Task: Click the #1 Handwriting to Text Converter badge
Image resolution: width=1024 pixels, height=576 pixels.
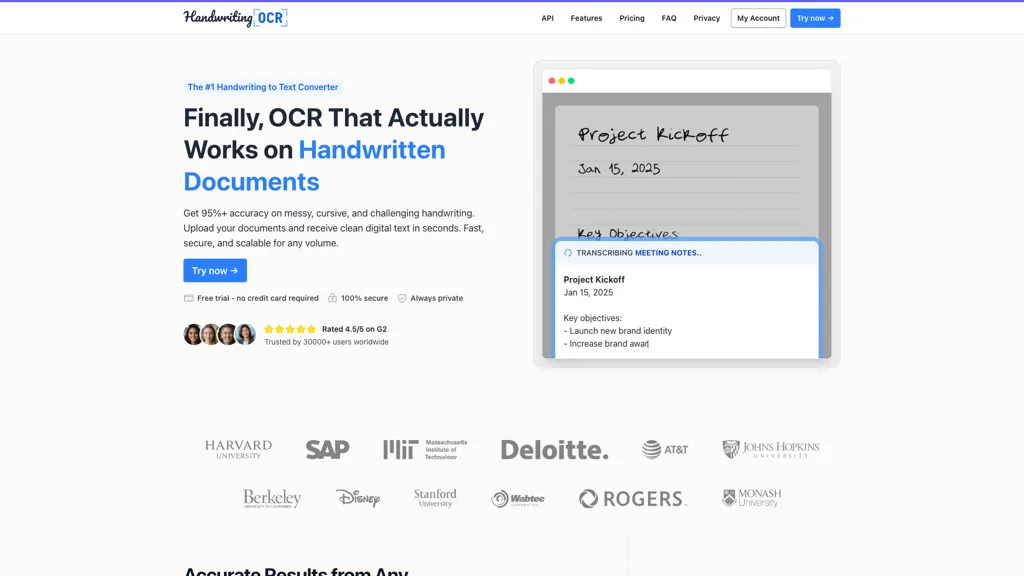Action: point(263,87)
